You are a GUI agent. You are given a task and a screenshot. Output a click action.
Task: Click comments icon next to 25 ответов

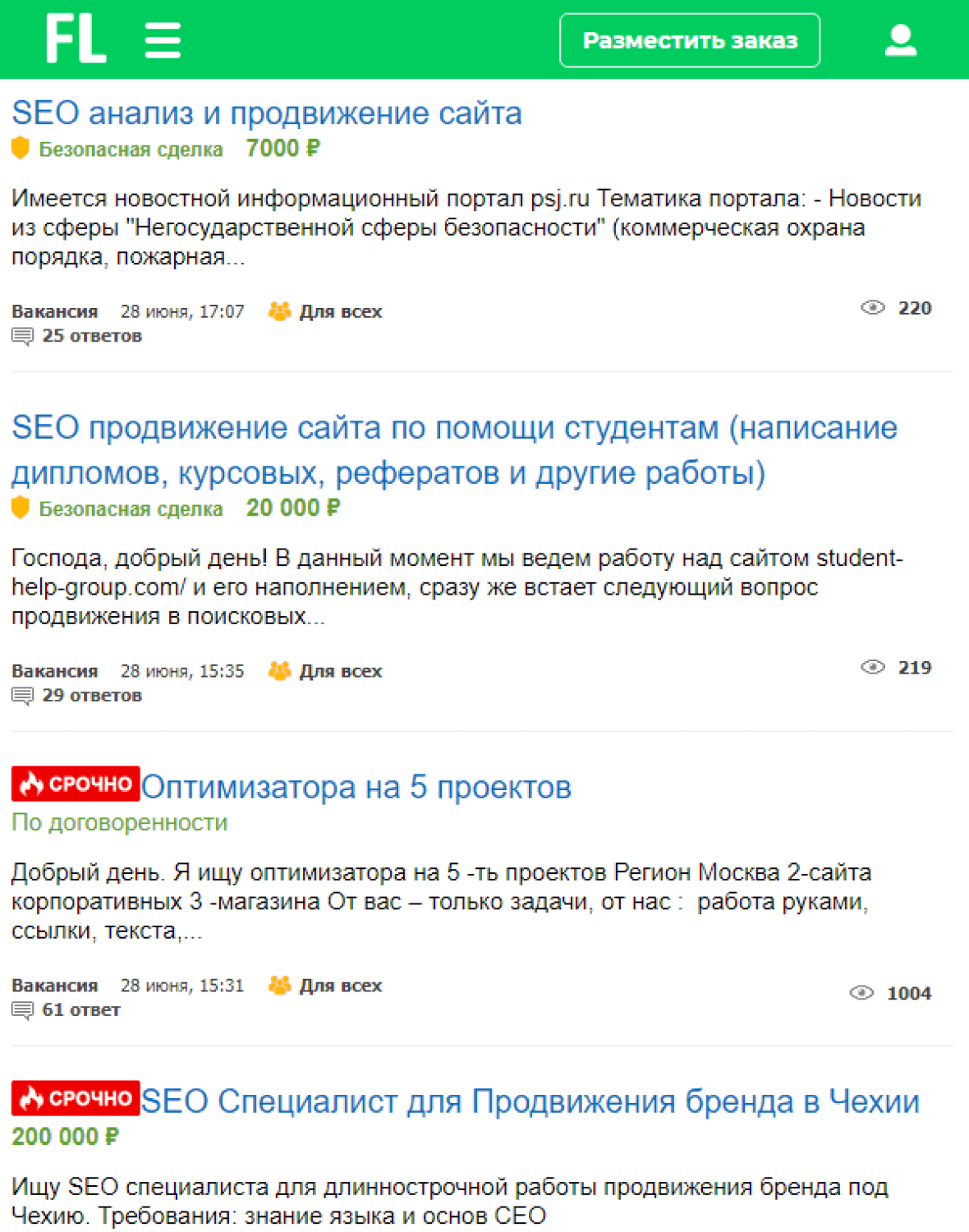click(x=22, y=336)
